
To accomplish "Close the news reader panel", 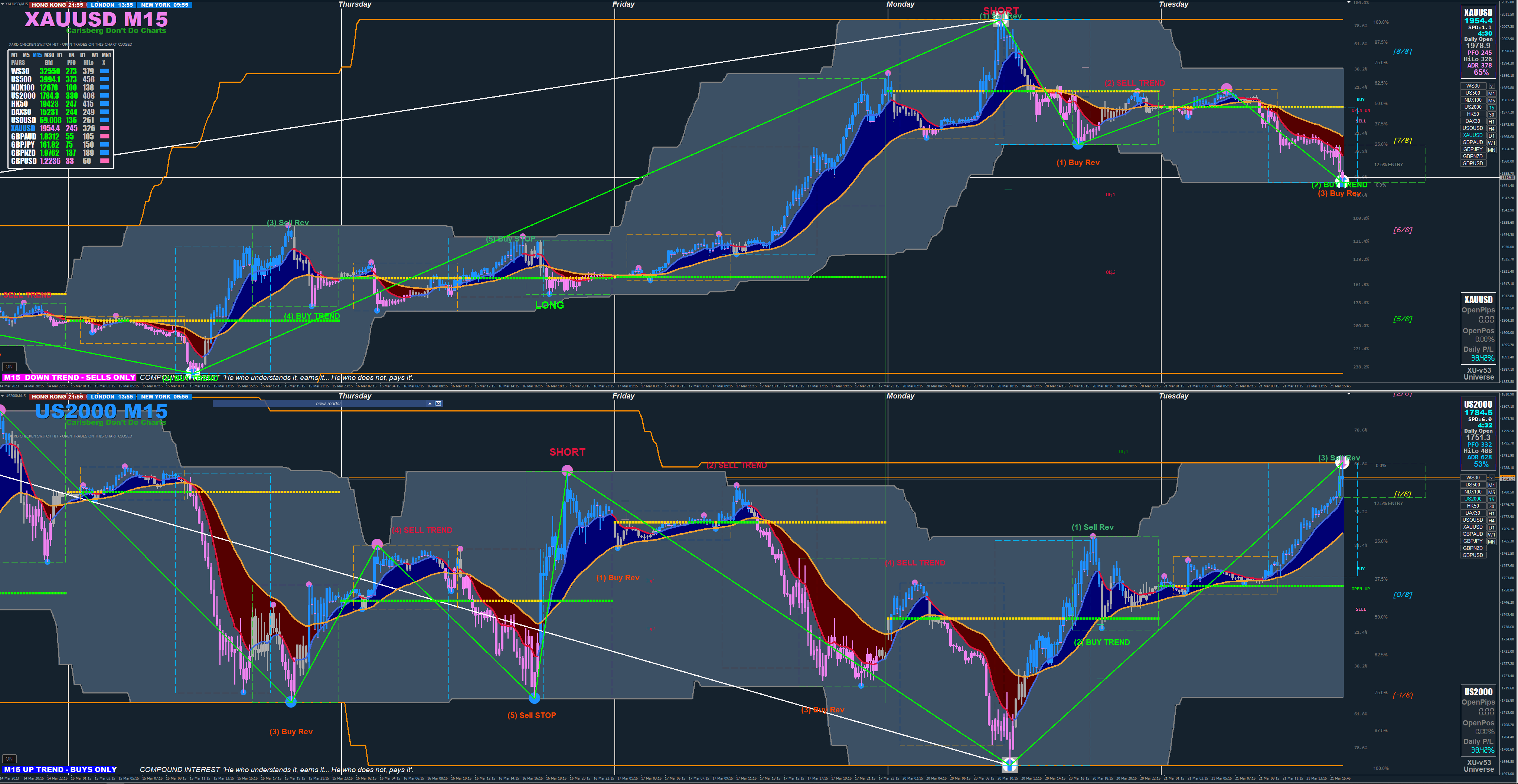I will coord(438,403).
